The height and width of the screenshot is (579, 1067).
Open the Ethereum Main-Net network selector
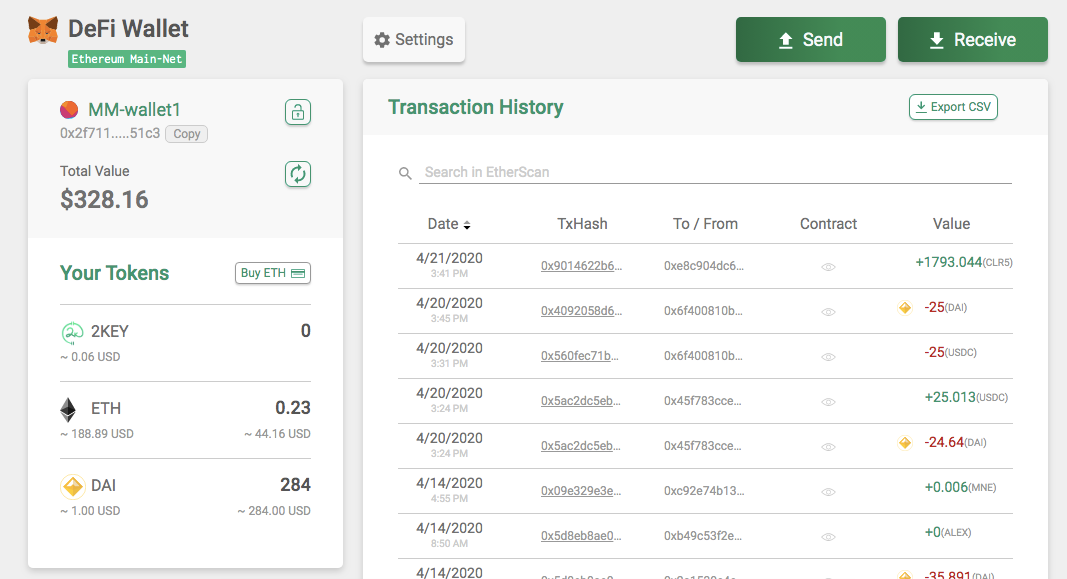(x=127, y=59)
